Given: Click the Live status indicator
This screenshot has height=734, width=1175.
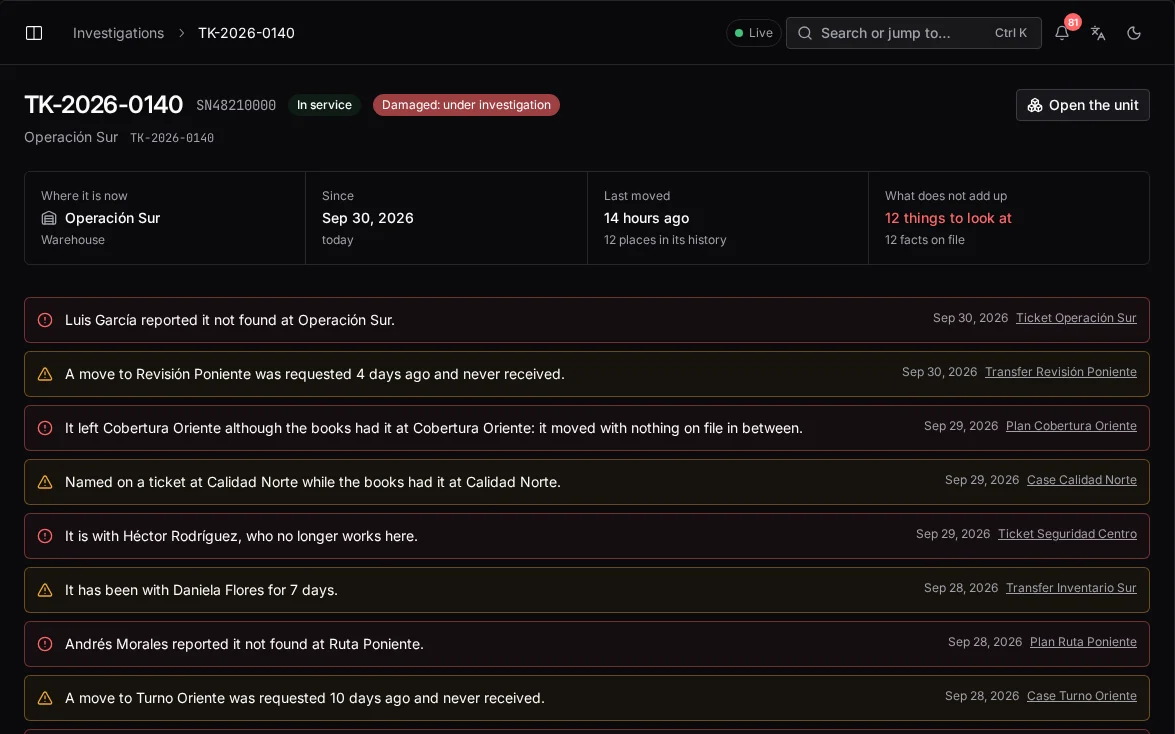Looking at the screenshot, I should (x=754, y=33).
